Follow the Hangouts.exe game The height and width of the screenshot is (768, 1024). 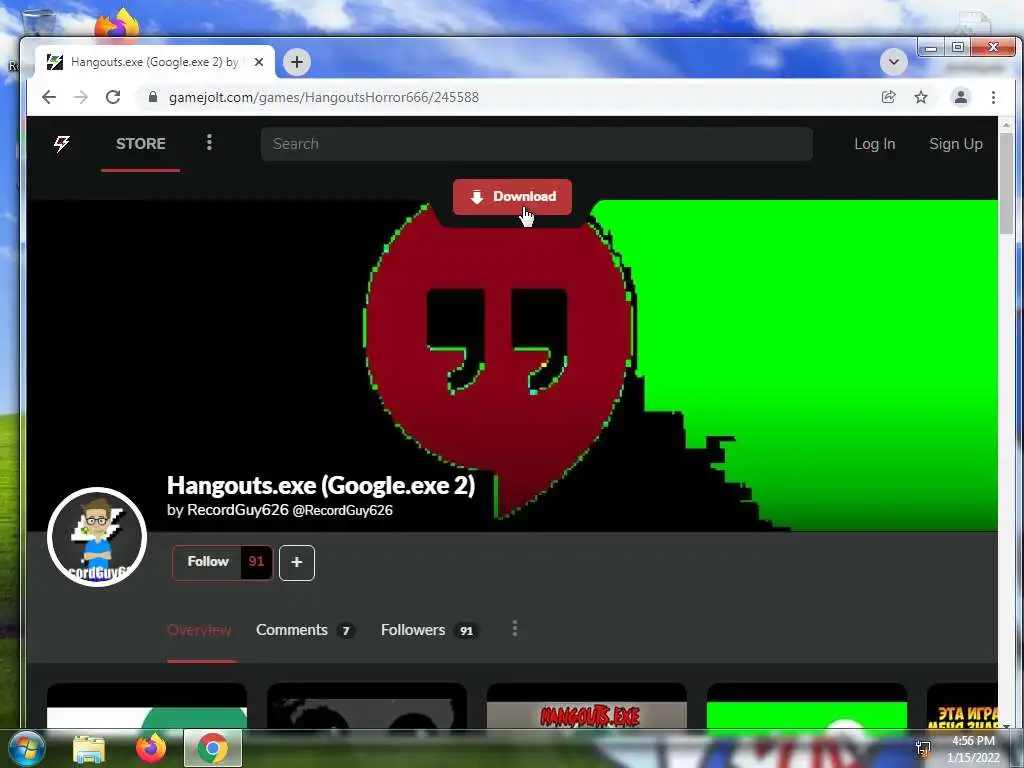coord(207,562)
